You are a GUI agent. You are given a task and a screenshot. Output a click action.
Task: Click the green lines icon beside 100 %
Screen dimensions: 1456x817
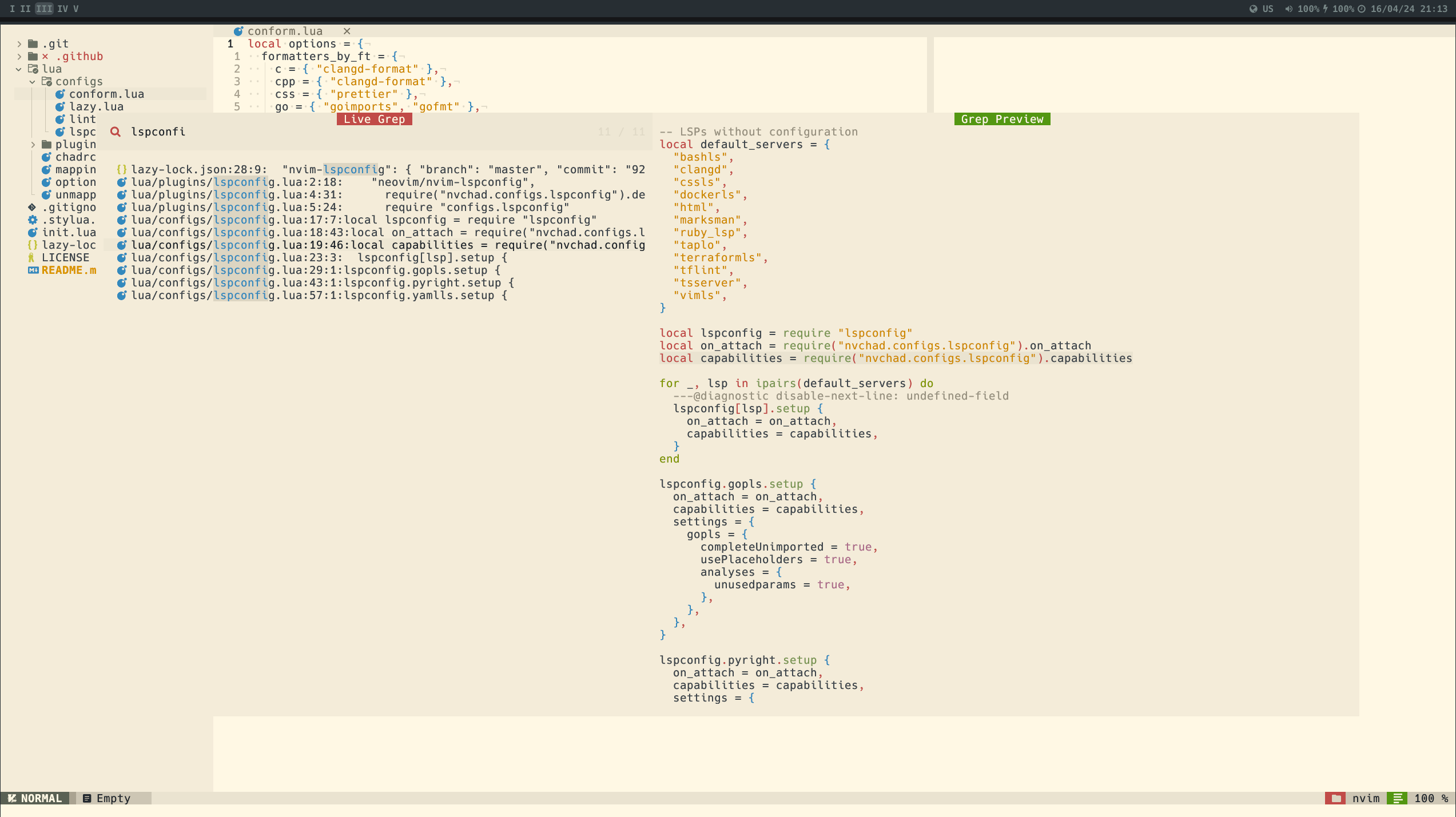(x=1397, y=799)
